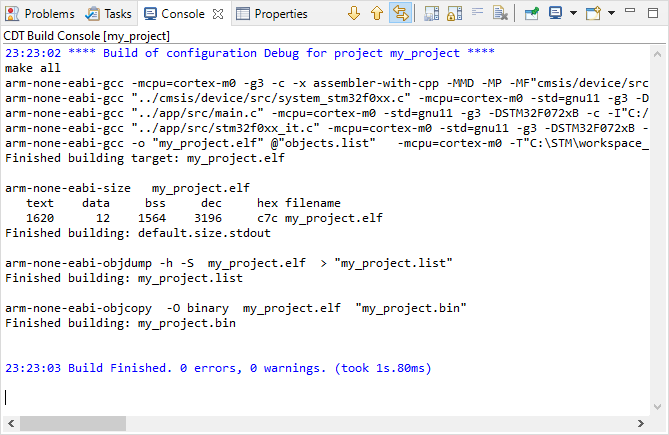Click 'Finished building: my_project.bin' line

(120, 323)
